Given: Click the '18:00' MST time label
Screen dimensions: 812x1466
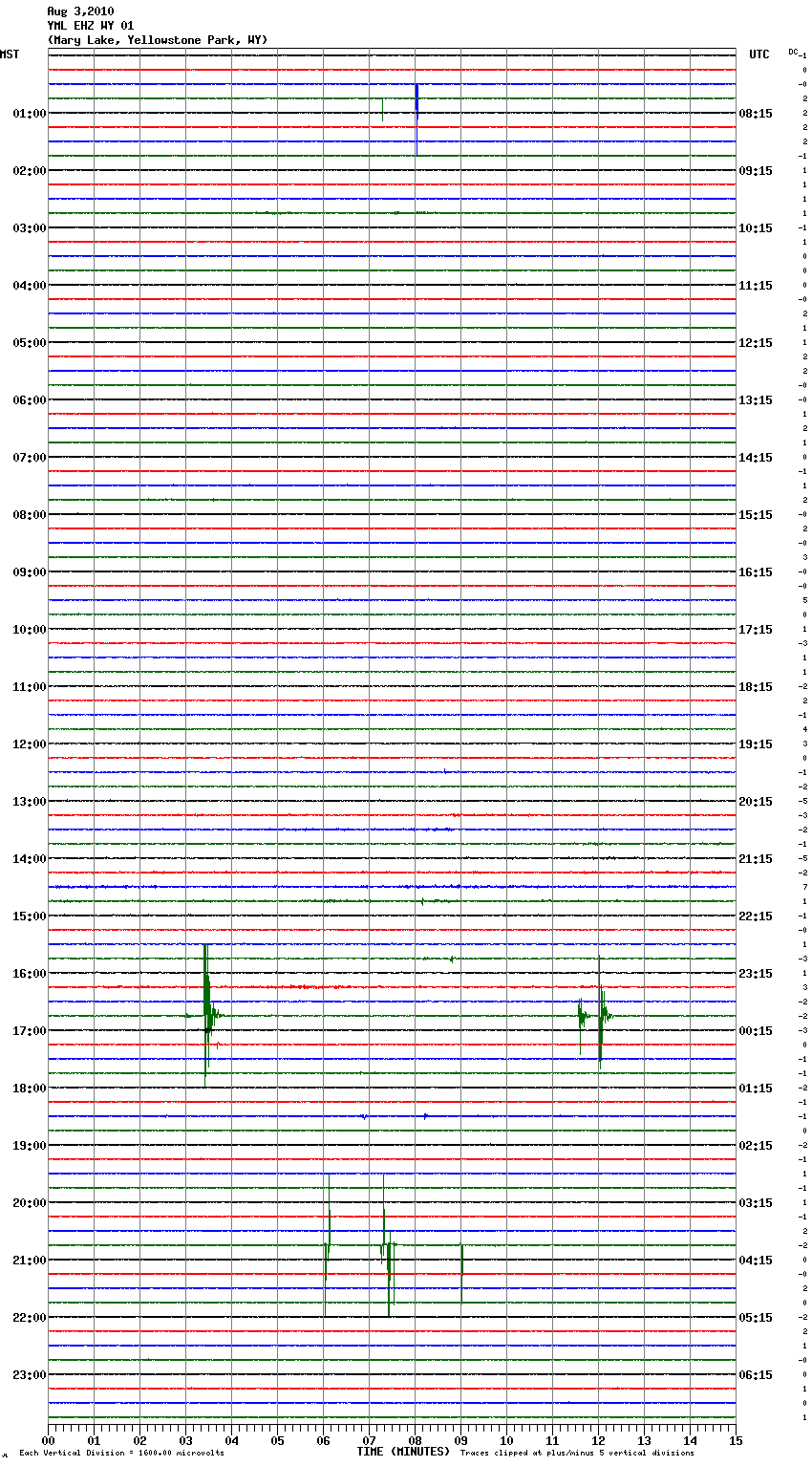Looking at the screenshot, I should 30,1089.
